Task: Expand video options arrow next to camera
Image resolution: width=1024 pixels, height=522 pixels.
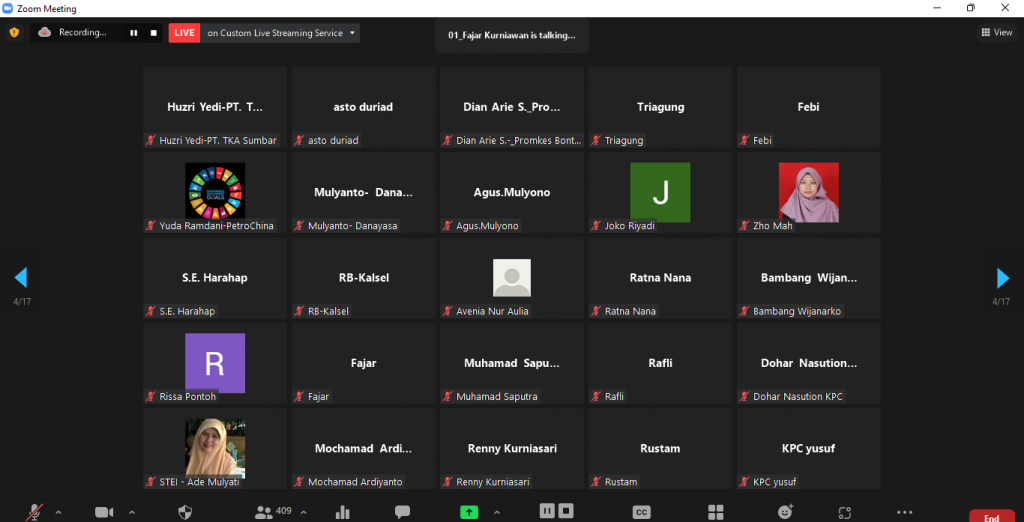Action: tap(131, 512)
